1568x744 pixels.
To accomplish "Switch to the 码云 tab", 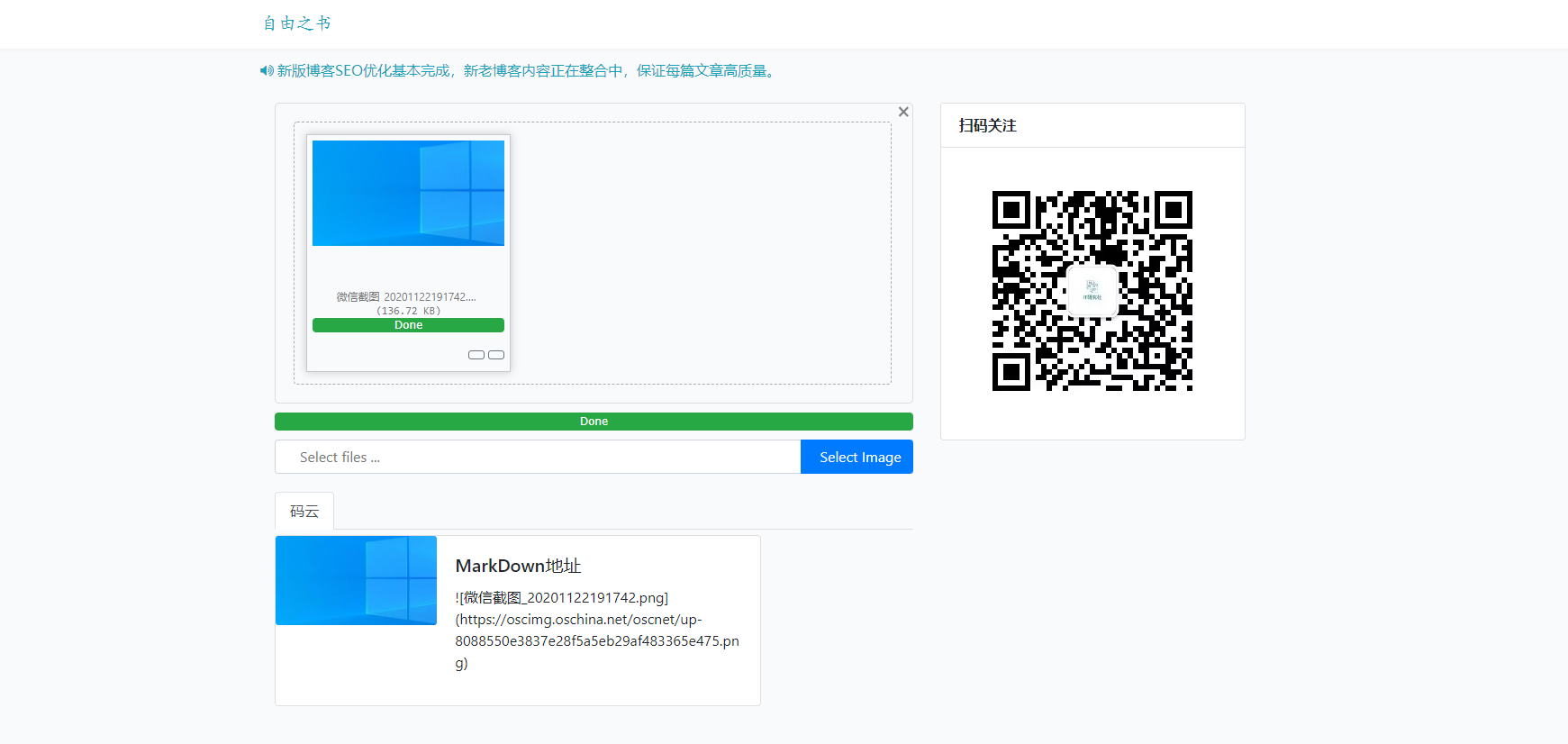I will 304,511.
